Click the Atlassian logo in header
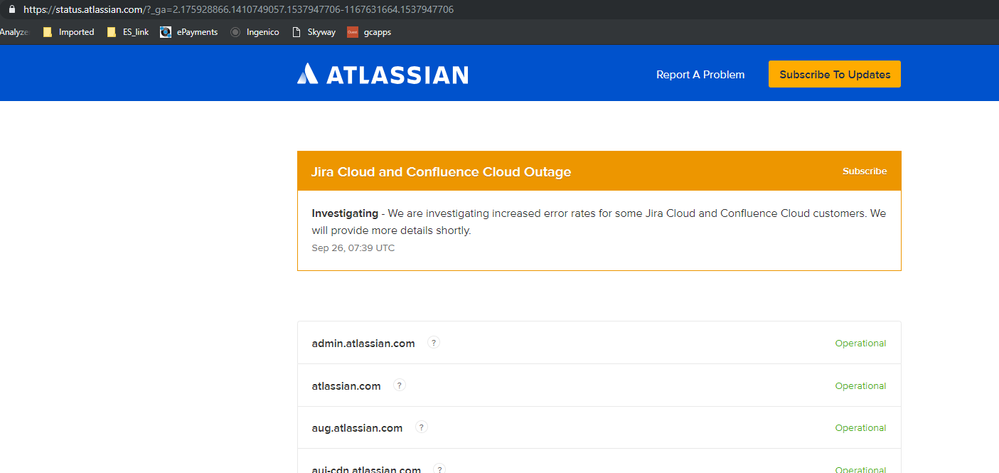 (x=382, y=74)
